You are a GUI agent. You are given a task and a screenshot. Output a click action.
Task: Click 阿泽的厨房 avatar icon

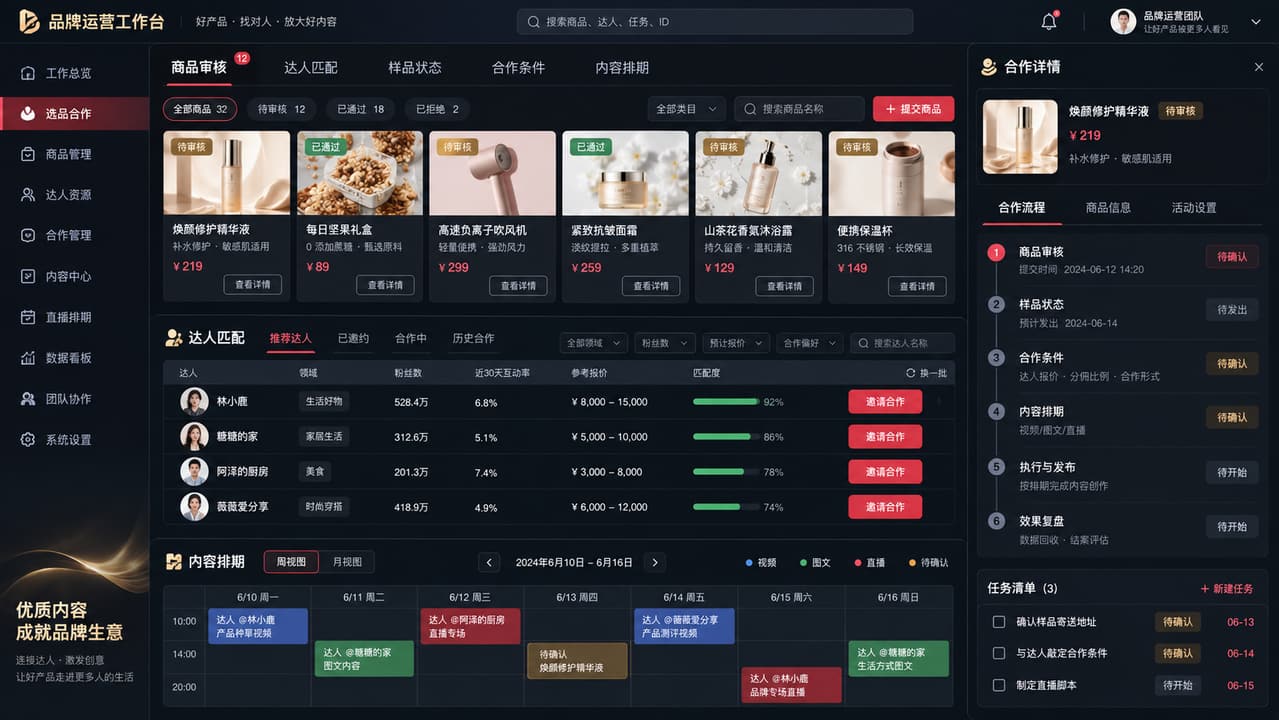coord(194,471)
